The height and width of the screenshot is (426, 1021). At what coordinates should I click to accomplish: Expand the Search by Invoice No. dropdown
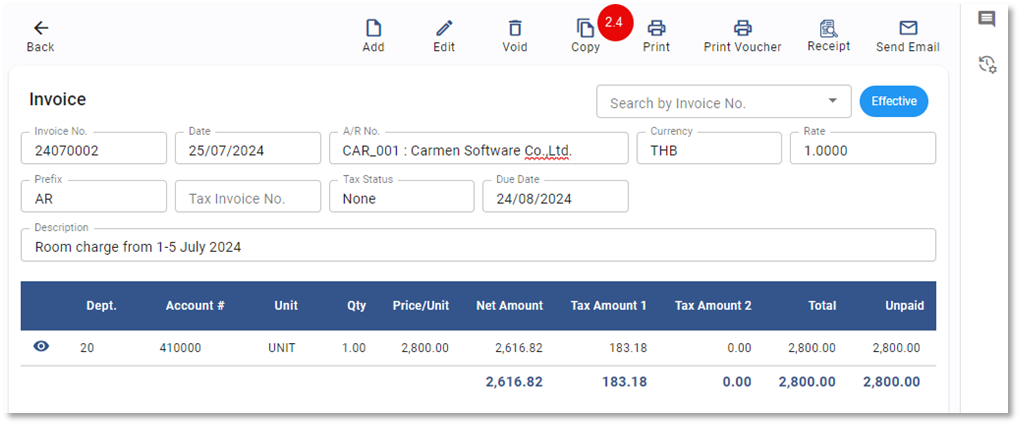tap(833, 101)
